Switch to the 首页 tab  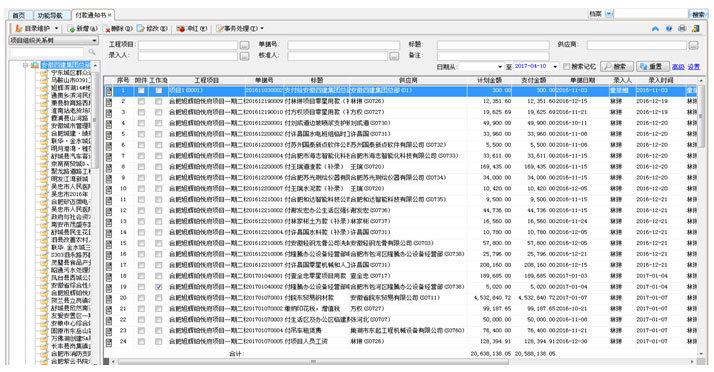click(19, 15)
